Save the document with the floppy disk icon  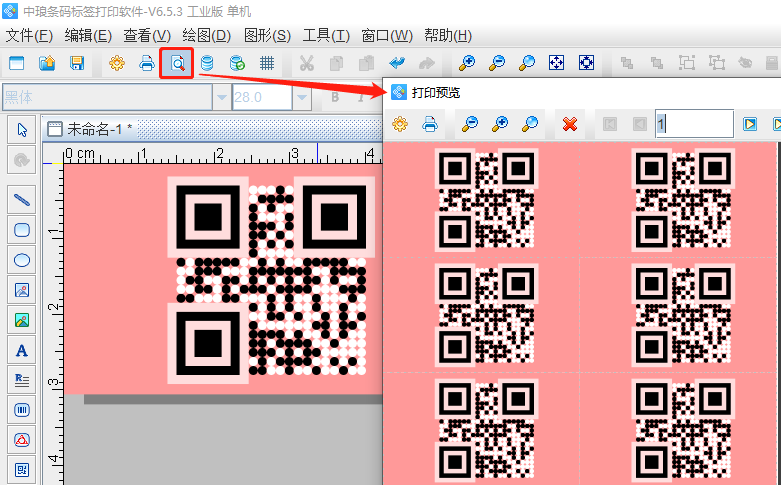pyautogui.click(x=77, y=63)
